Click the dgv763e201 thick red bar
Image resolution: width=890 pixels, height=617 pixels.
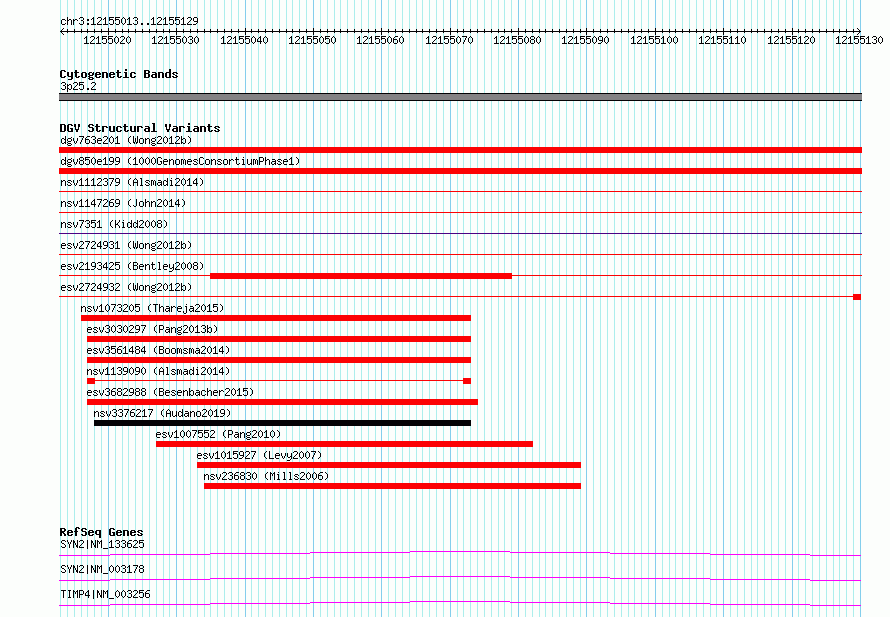pyautogui.click(x=460, y=150)
